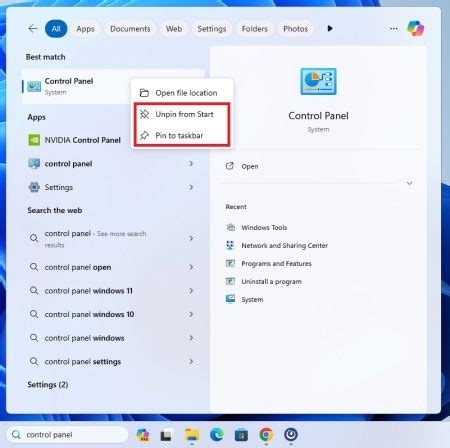
Task: Click Network and Sharing Center icon
Action: pyautogui.click(x=230, y=245)
